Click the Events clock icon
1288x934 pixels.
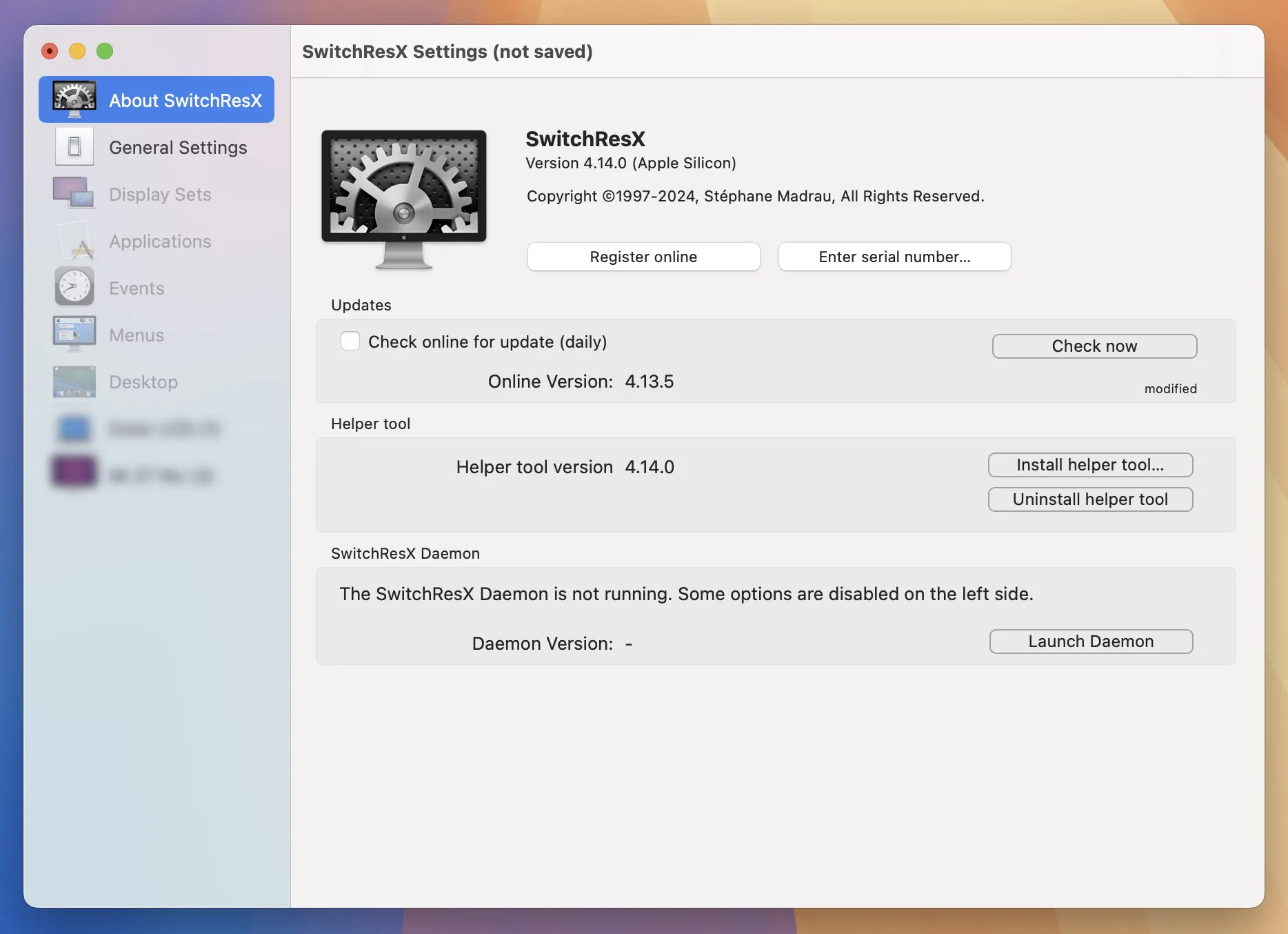[74, 286]
